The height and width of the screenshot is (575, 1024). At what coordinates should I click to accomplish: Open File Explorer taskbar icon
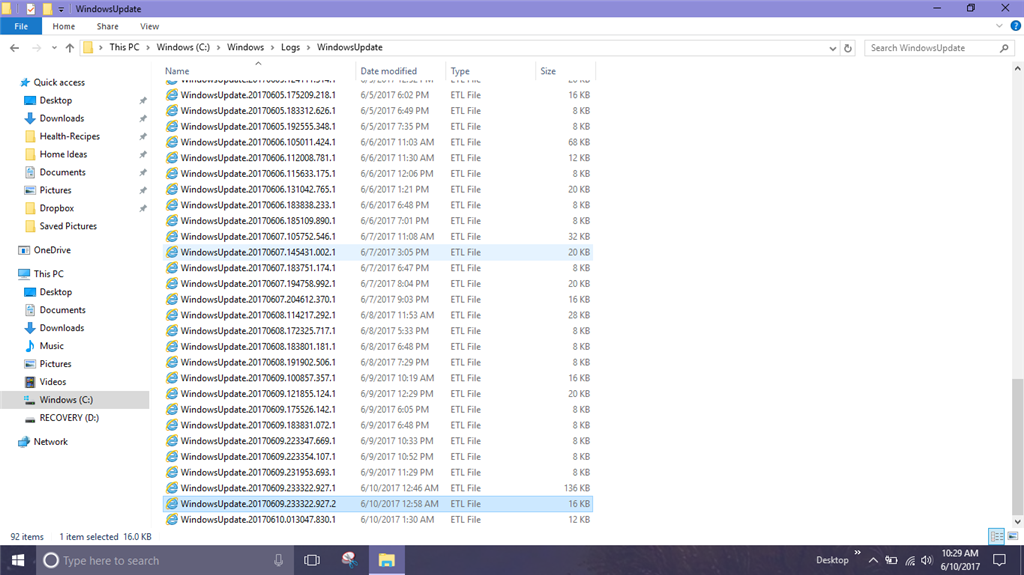pos(387,560)
